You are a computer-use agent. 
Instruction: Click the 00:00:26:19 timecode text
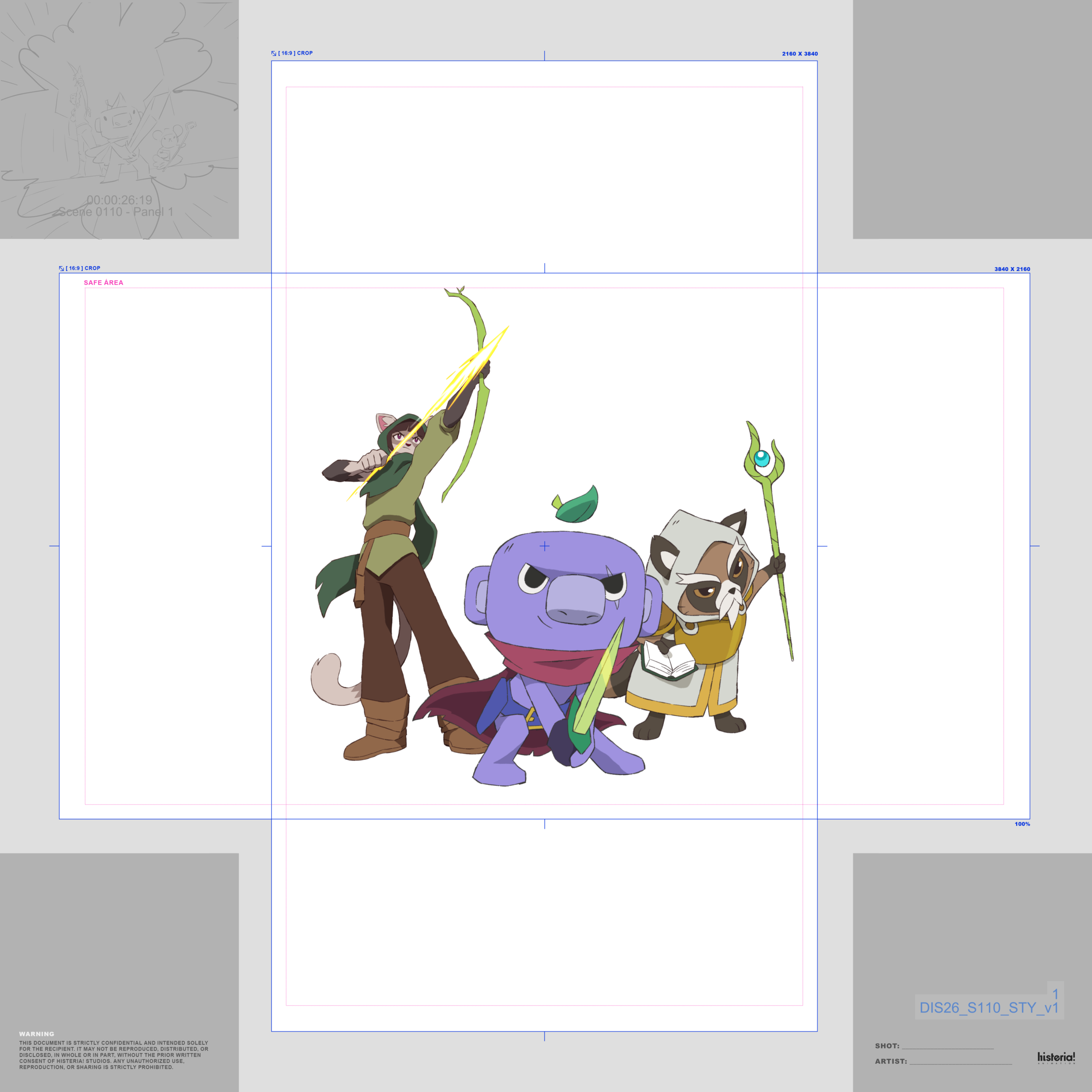[x=119, y=200]
